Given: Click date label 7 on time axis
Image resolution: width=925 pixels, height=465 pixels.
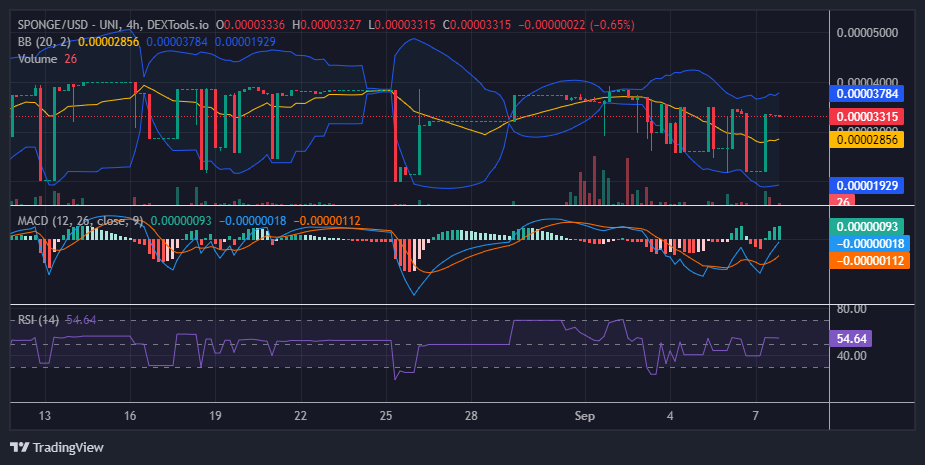Looking at the screenshot, I should pyautogui.click(x=755, y=415).
